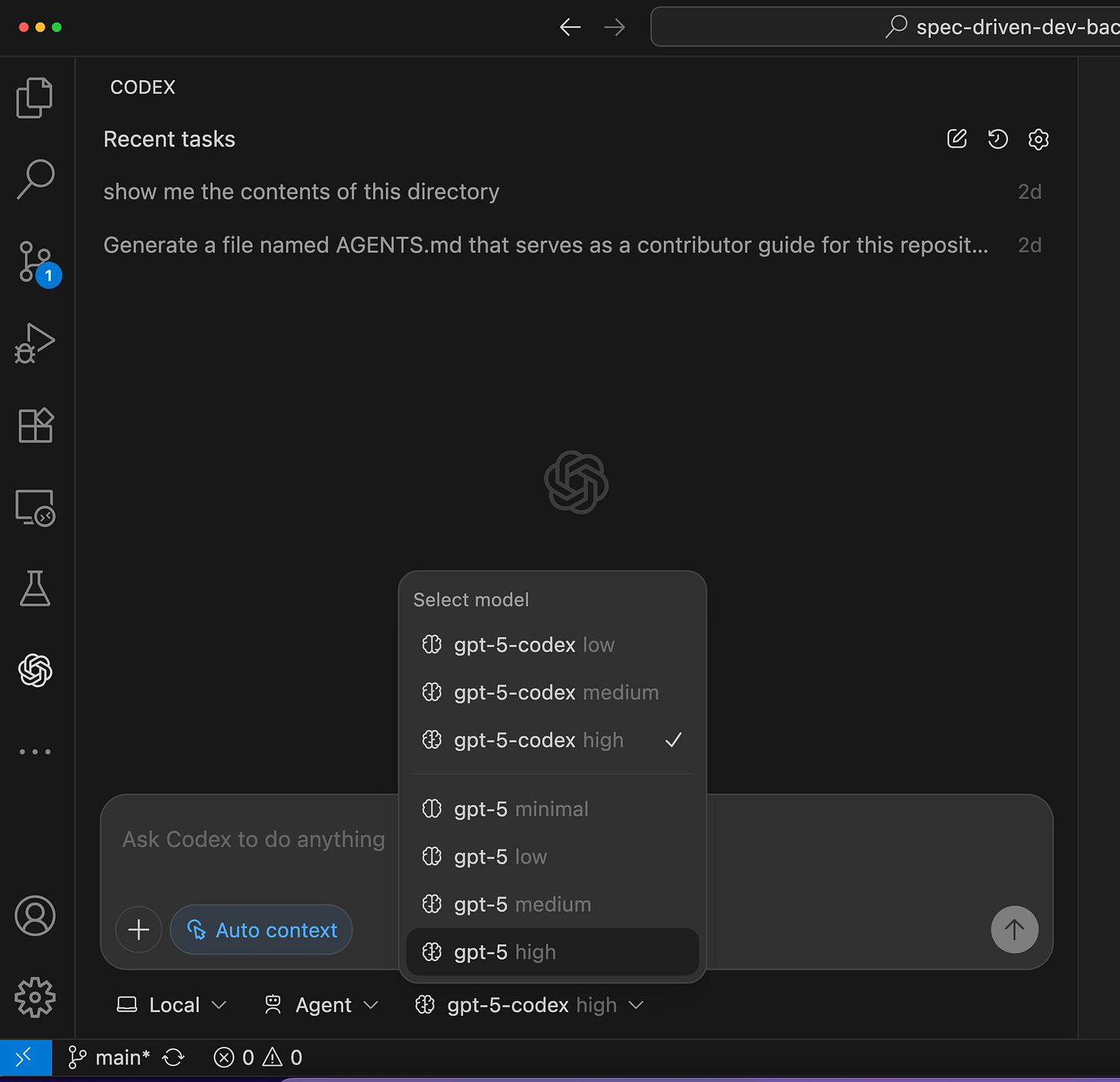Open the Manage gear in activity bar

point(35,997)
